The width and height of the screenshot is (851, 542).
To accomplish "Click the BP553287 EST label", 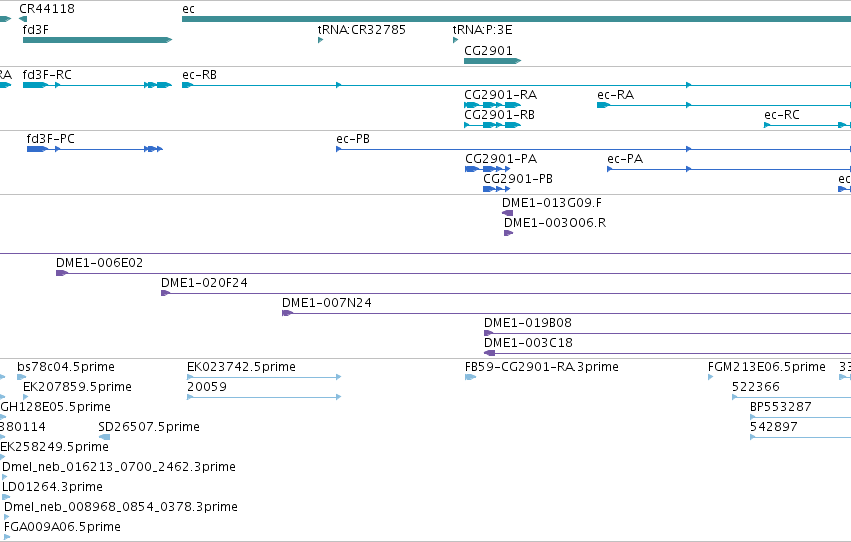I will pyautogui.click(x=780, y=407).
